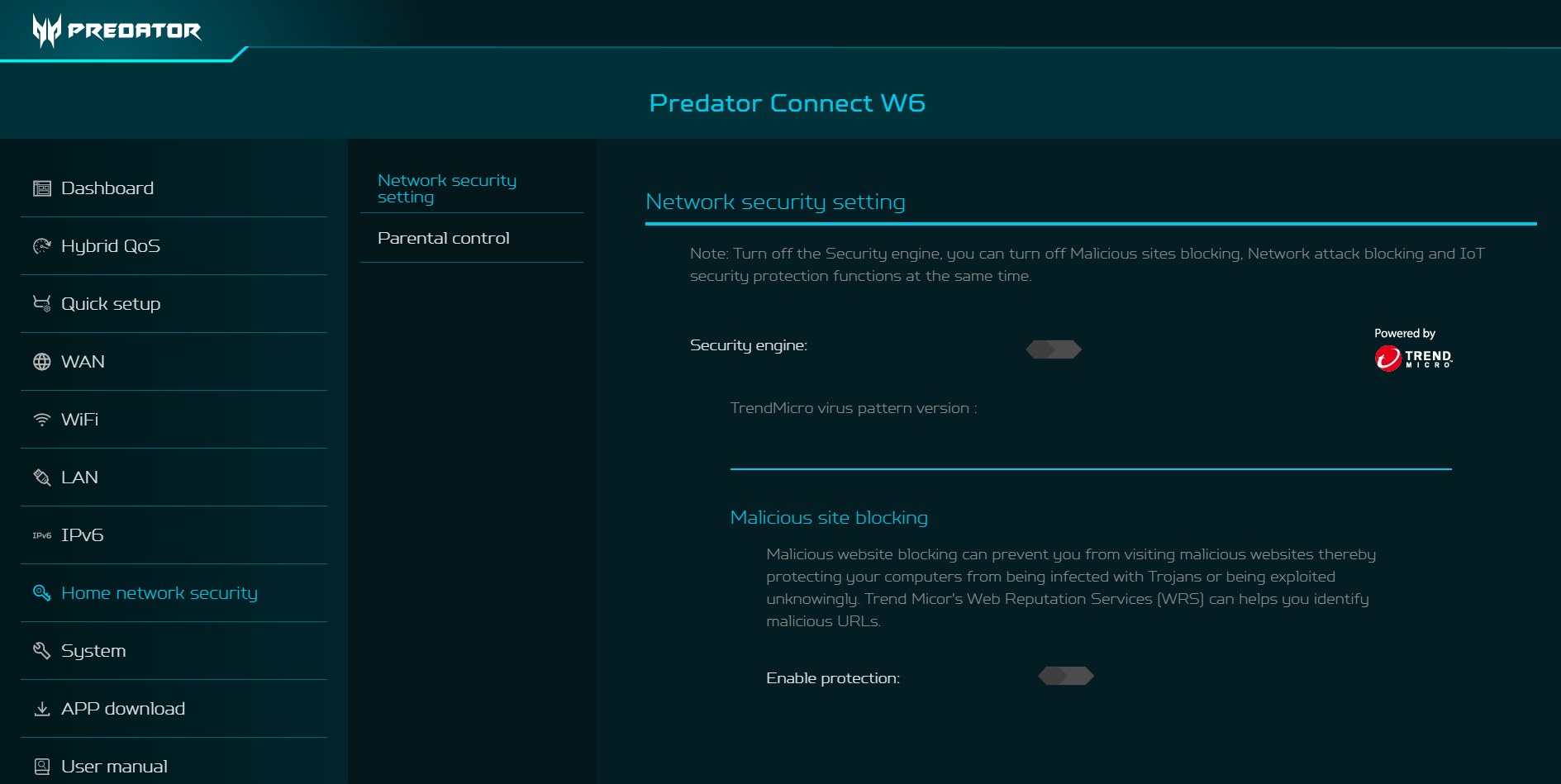Click the IPv6 icon in sidebar

tap(41, 535)
